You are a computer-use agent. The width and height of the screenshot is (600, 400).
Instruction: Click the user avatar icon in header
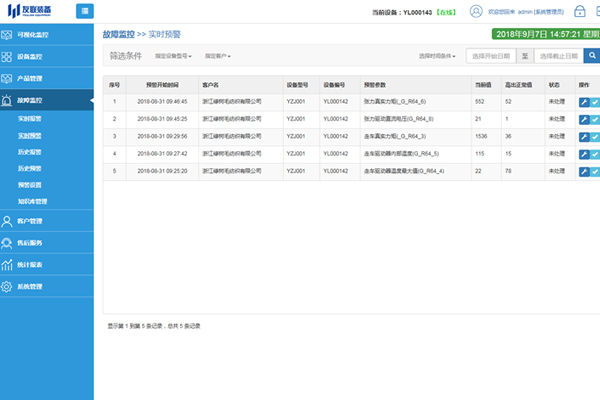(476, 12)
